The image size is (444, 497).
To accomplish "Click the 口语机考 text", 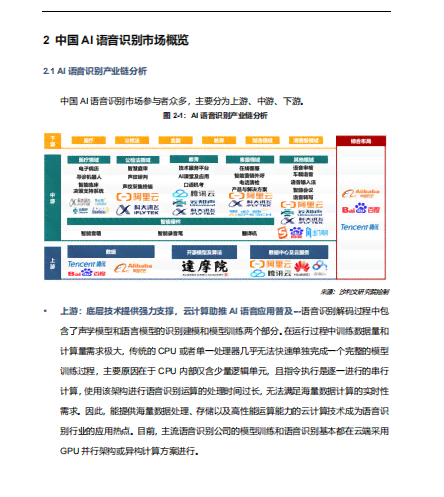I will coord(194,184).
